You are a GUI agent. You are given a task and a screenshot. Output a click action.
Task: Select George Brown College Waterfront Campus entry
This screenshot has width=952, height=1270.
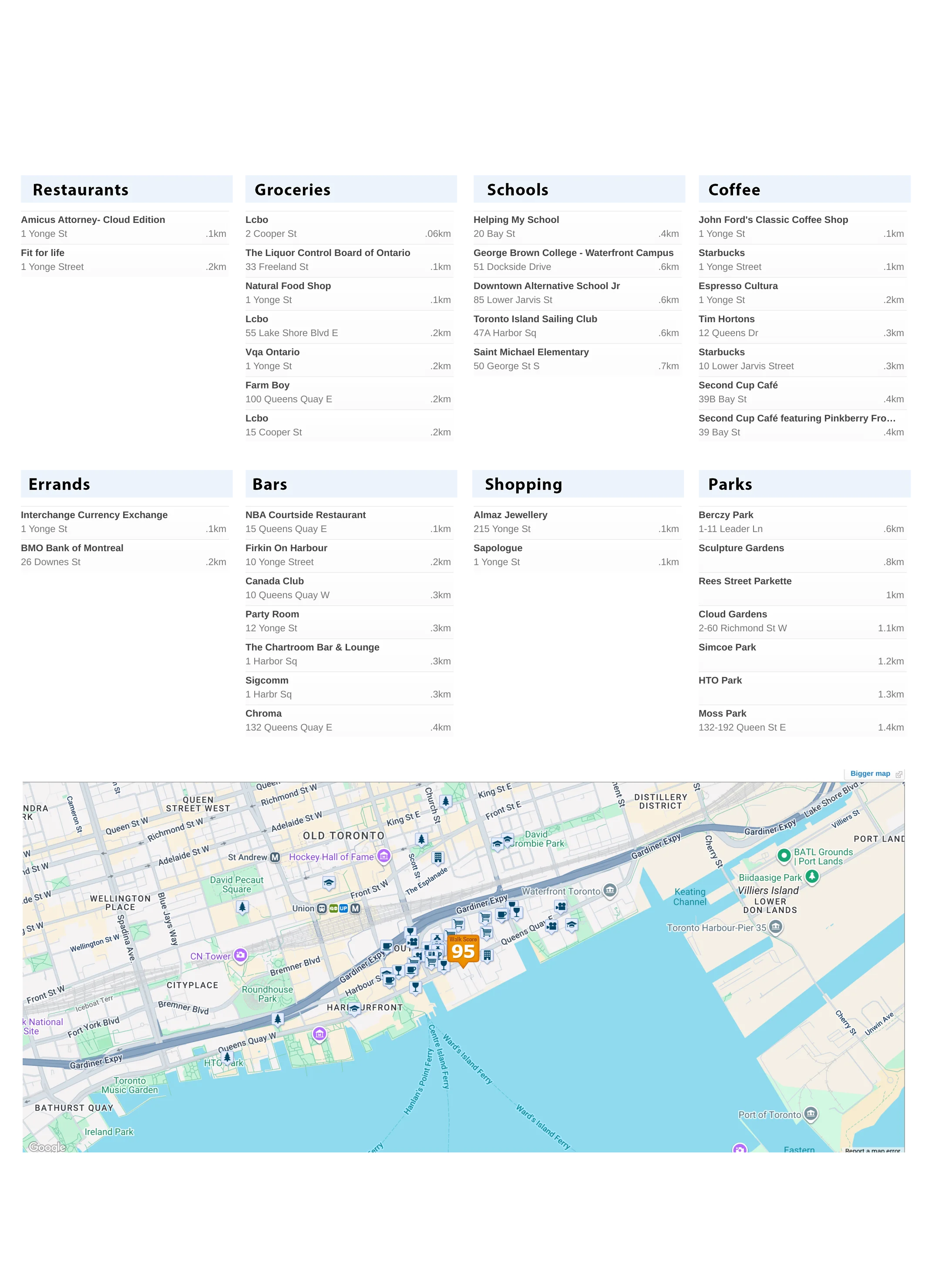[573, 253]
